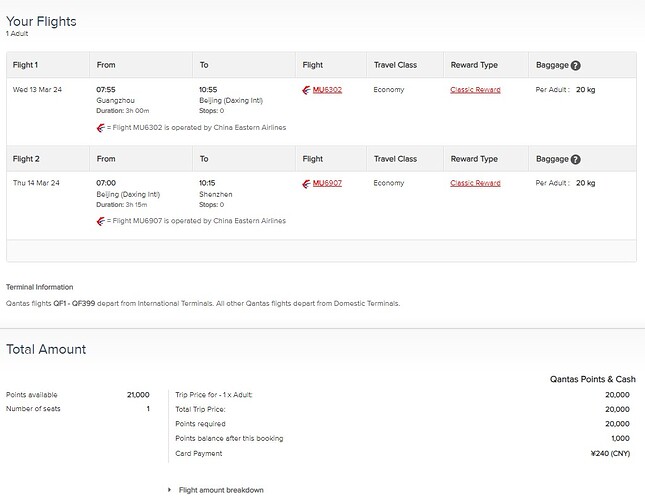Click Duration 3h 00m text
The width and height of the screenshot is (645, 500).
(x=123, y=111)
